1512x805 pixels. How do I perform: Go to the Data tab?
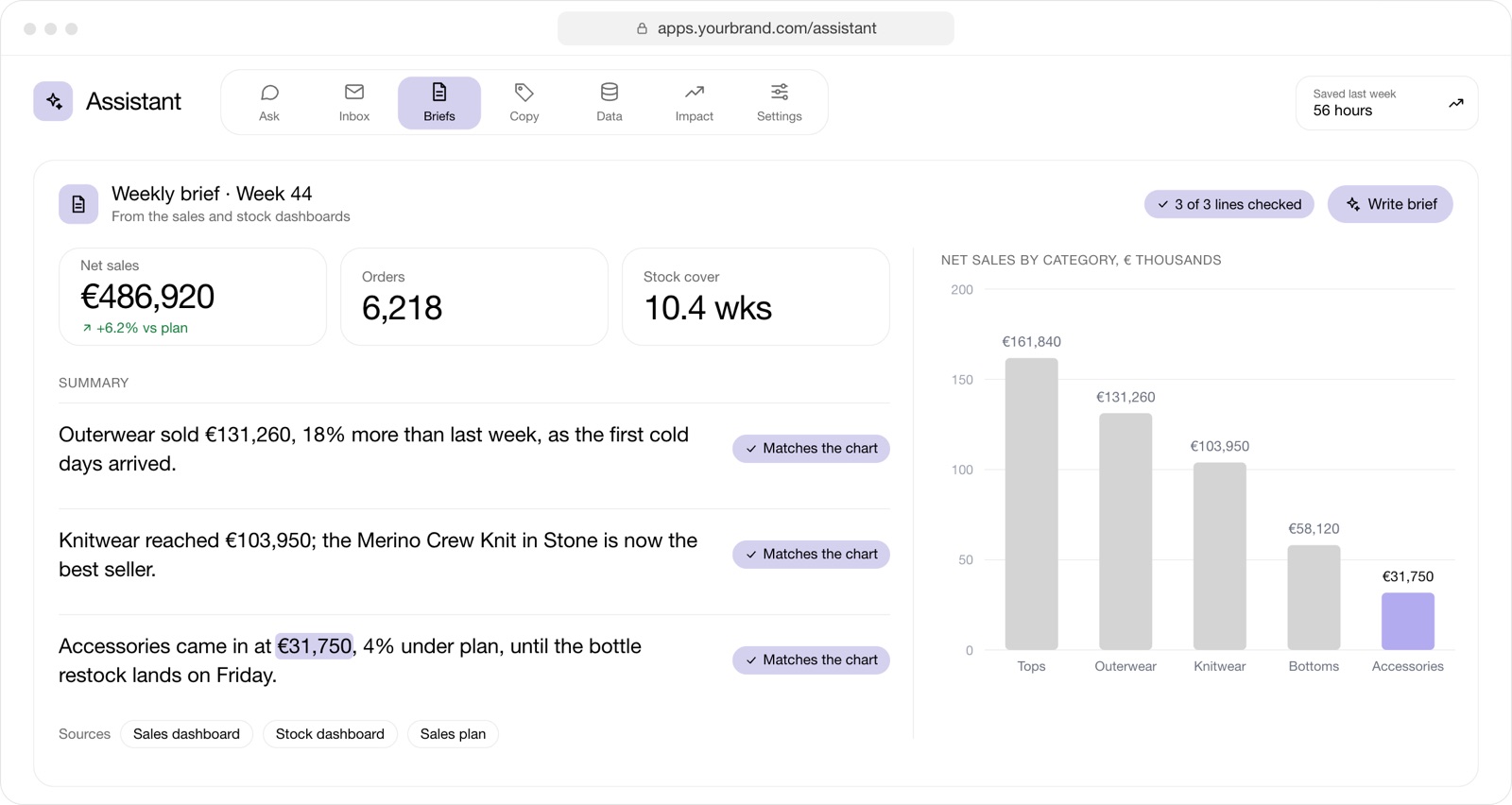pyautogui.click(x=610, y=103)
